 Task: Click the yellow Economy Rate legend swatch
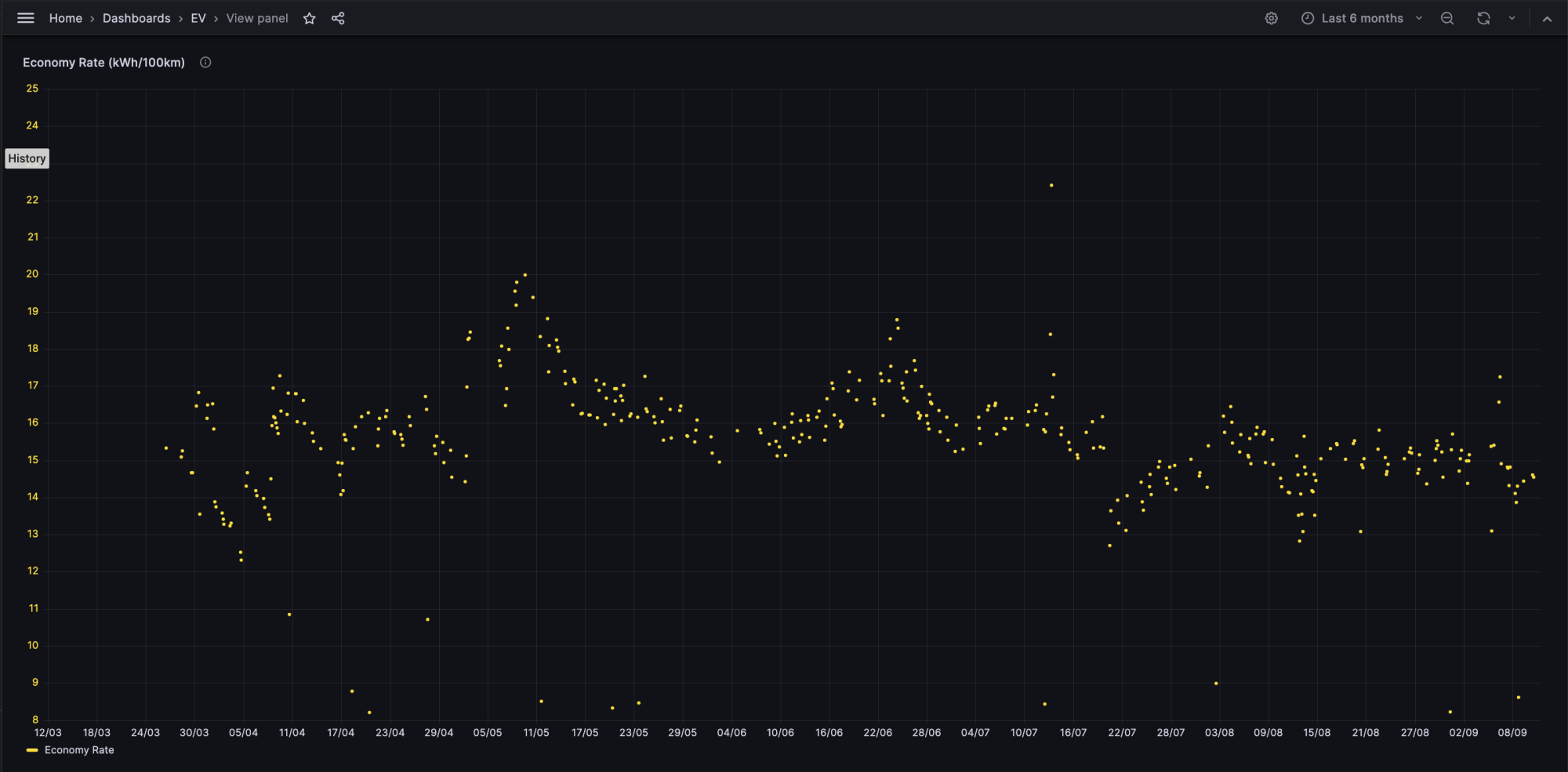pos(32,750)
